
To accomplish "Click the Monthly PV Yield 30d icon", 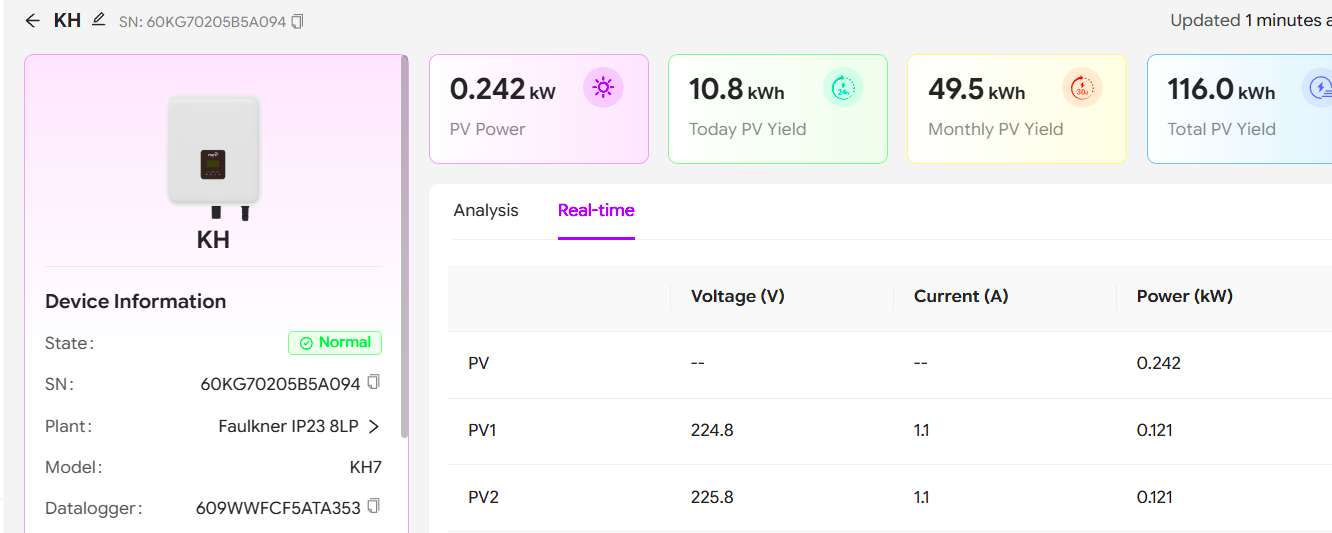I will (1082, 88).
